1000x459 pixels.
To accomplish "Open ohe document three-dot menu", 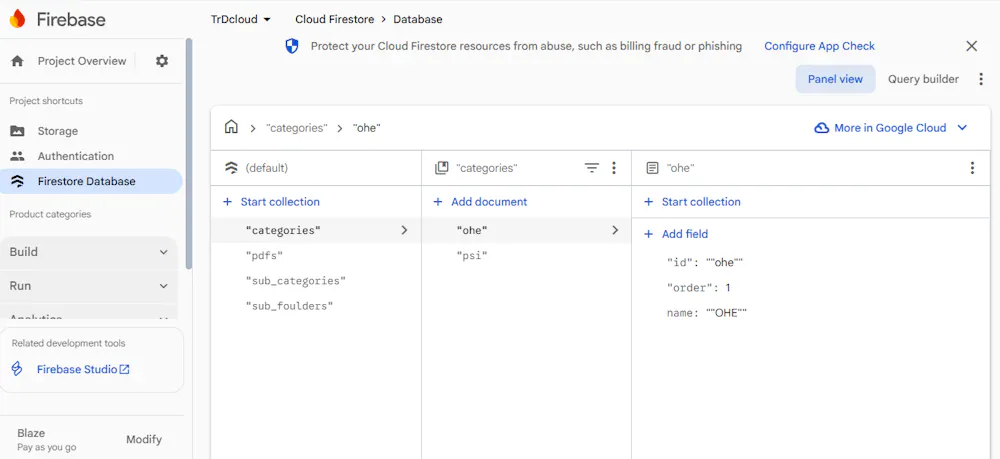I will [x=972, y=168].
